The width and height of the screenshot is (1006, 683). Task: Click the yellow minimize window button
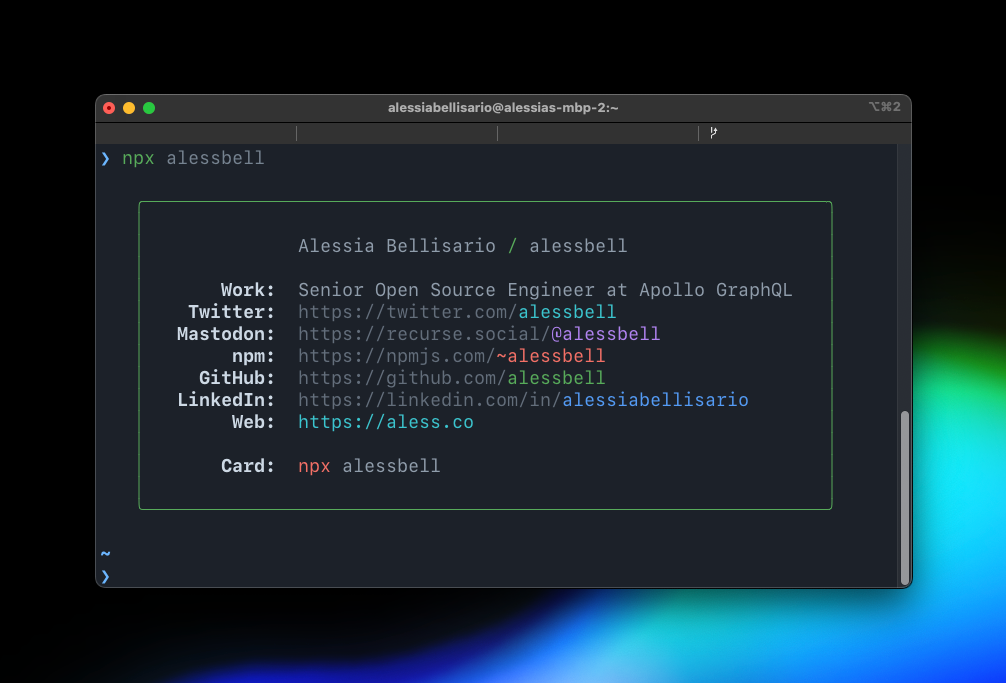click(129, 108)
